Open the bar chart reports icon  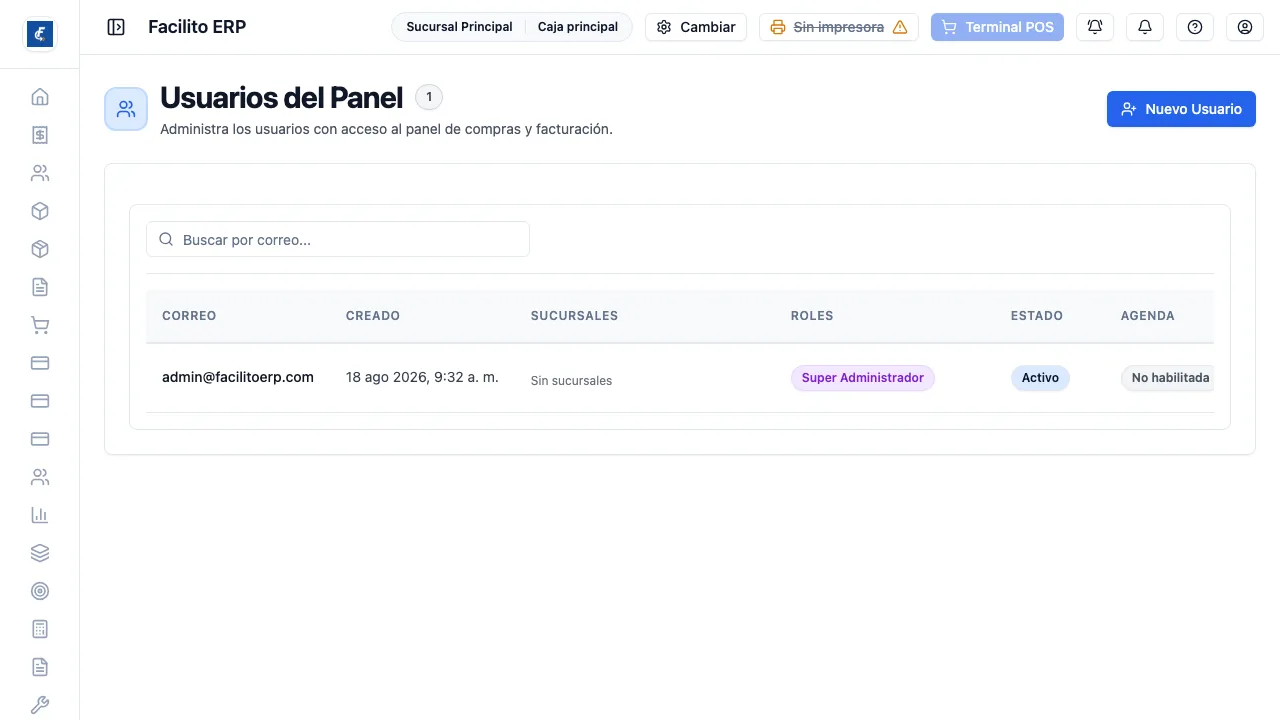[x=40, y=515]
